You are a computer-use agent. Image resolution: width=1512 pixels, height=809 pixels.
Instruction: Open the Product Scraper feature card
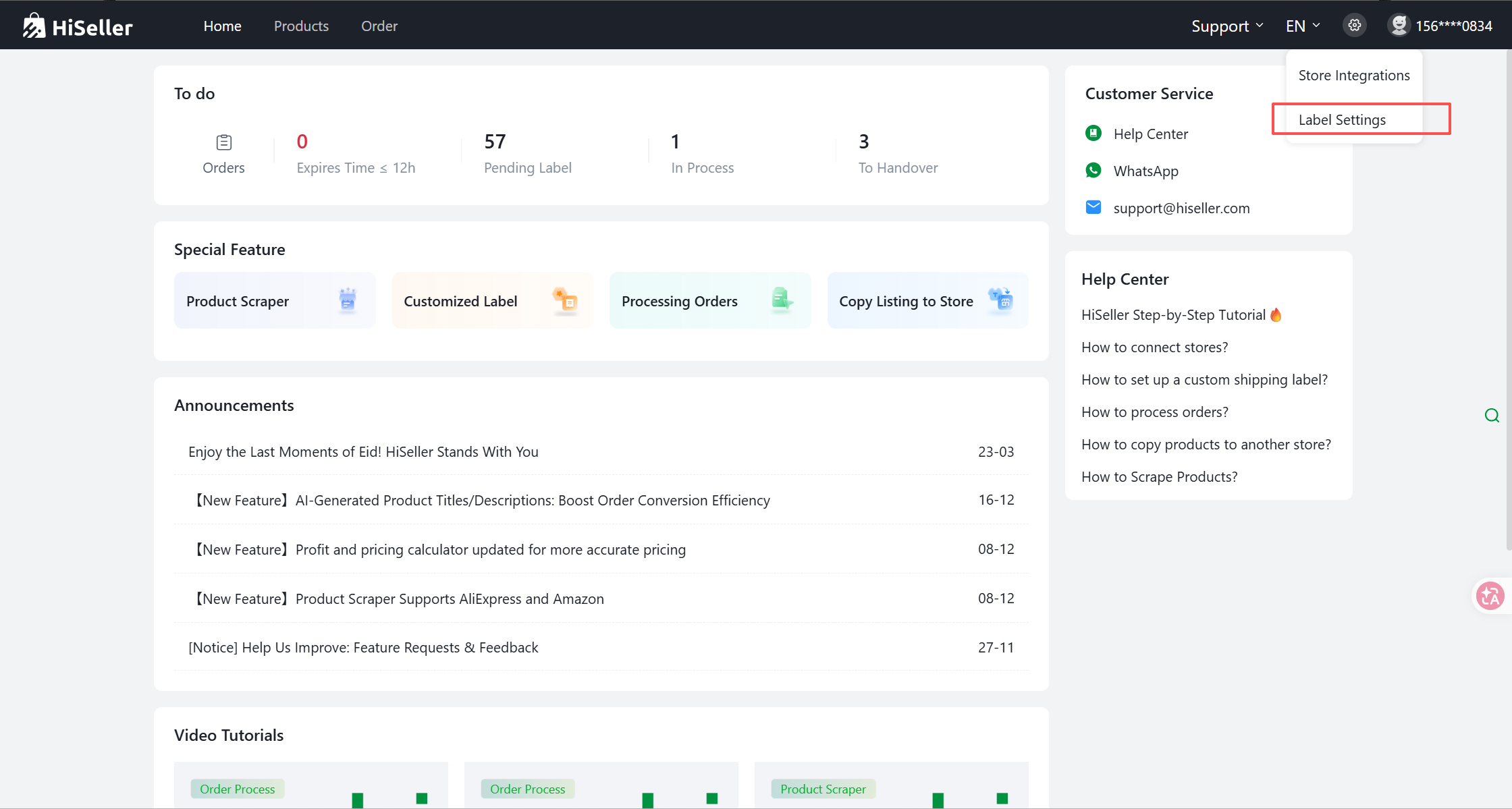tap(274, 301)
